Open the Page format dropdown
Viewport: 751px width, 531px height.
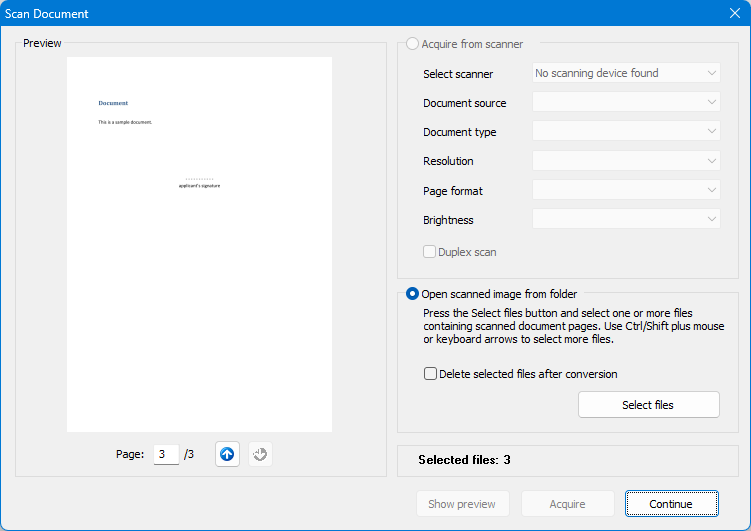tap(626, 190)
